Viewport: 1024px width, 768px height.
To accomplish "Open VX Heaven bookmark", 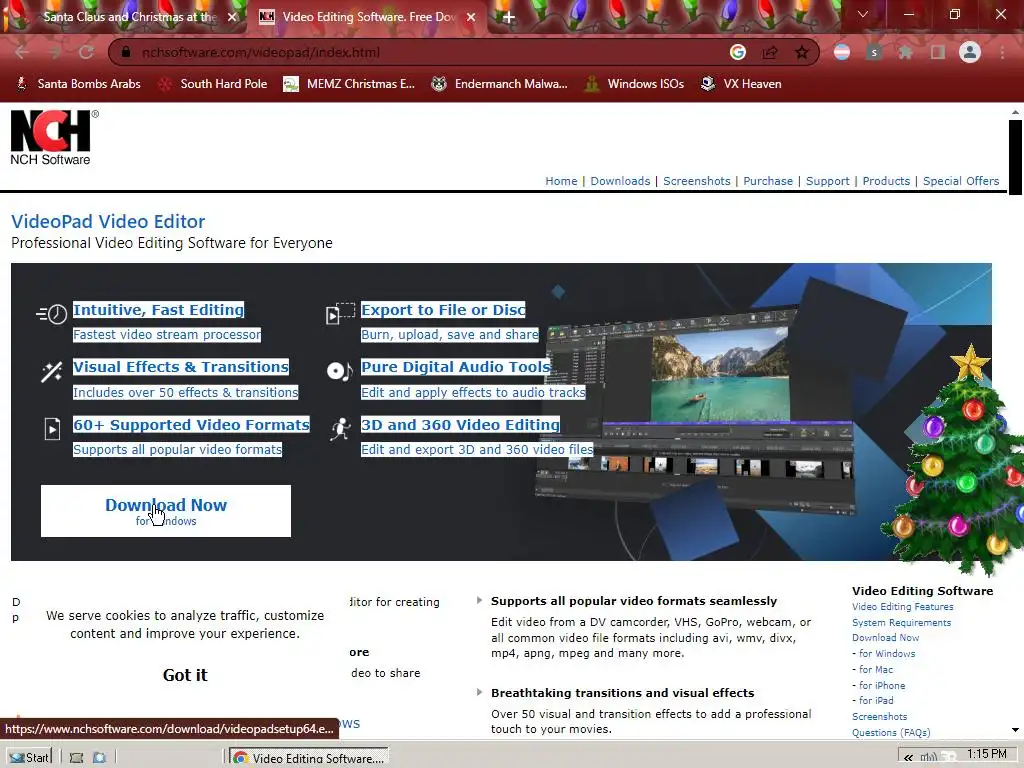I will click(x=741, y=84).
